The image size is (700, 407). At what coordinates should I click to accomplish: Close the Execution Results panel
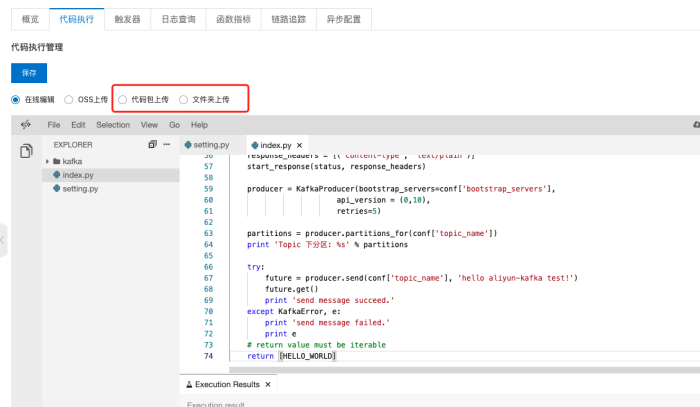[267, 384]
